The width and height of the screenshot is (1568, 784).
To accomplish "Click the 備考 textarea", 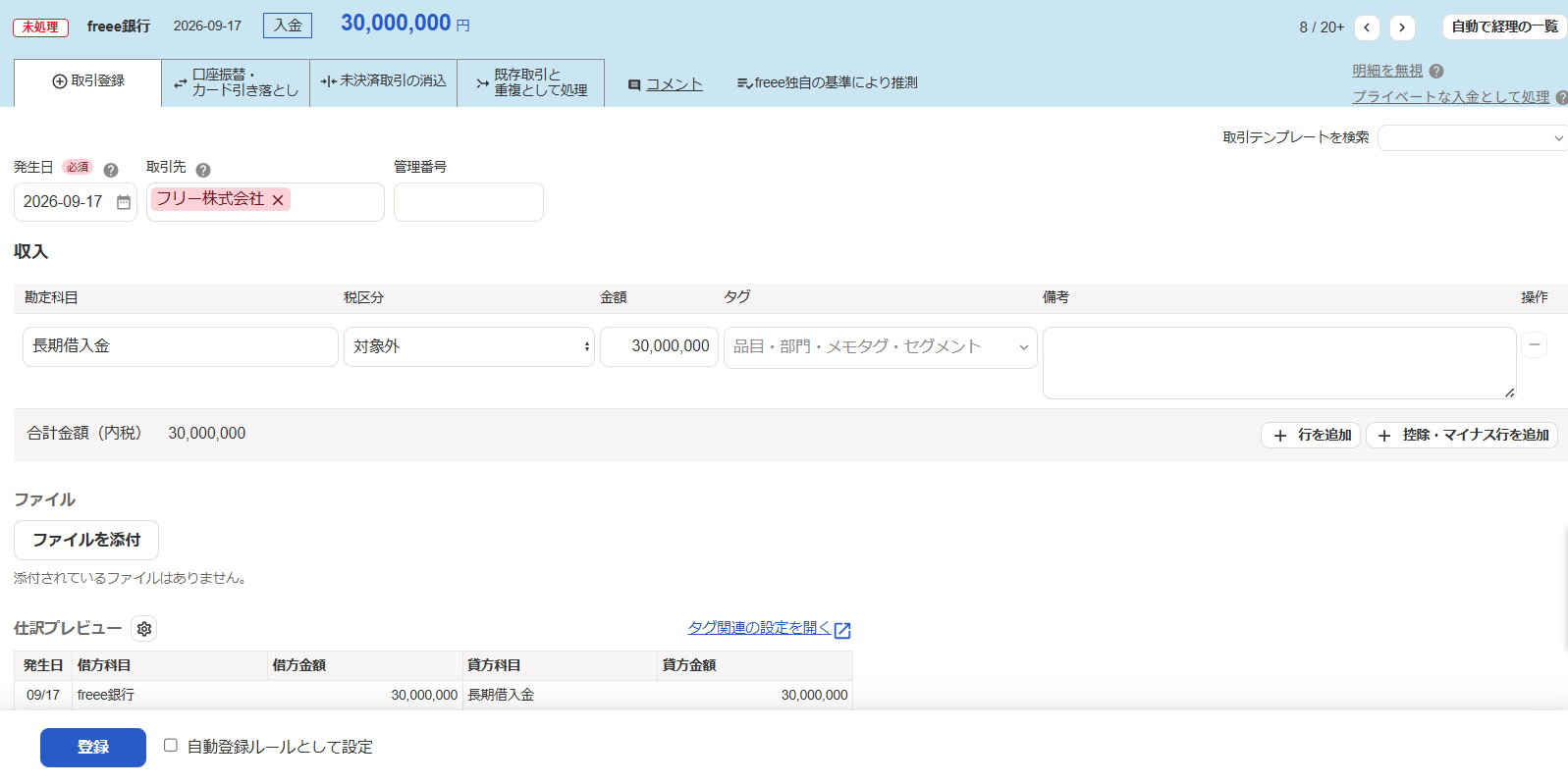I will pyautogui.click(x=1279, y=363).
